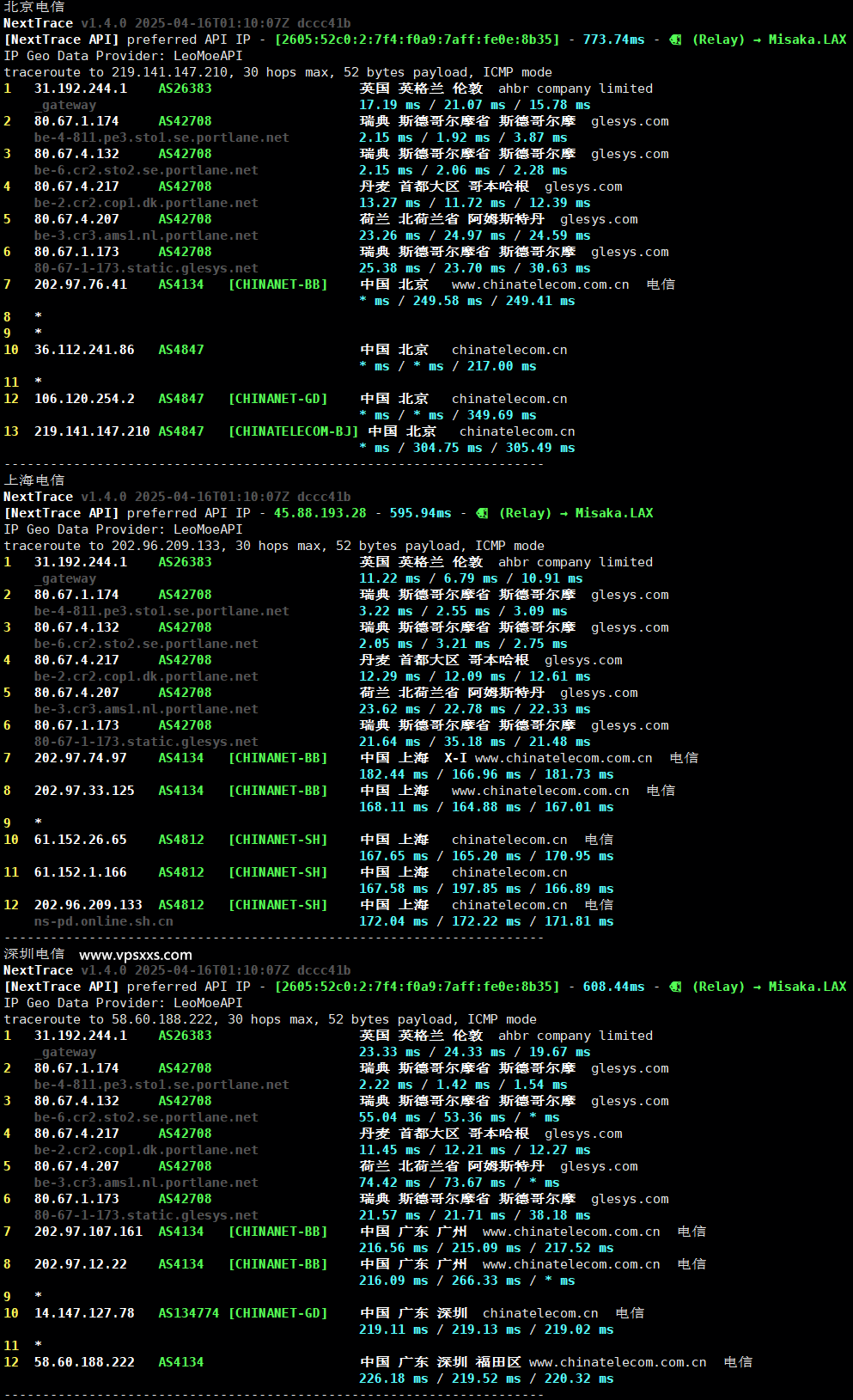Click the 55.04 ms latency reading
The image size is (853, 1400).
390,1117
